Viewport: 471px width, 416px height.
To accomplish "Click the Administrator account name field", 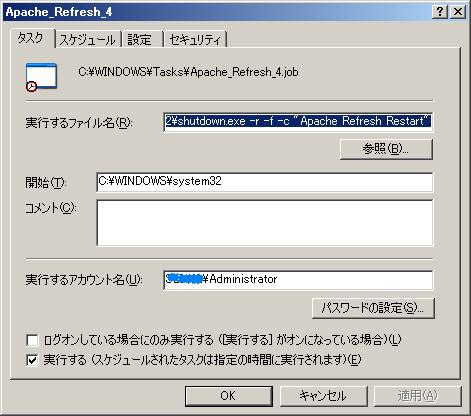I will (x=298, y=280).
